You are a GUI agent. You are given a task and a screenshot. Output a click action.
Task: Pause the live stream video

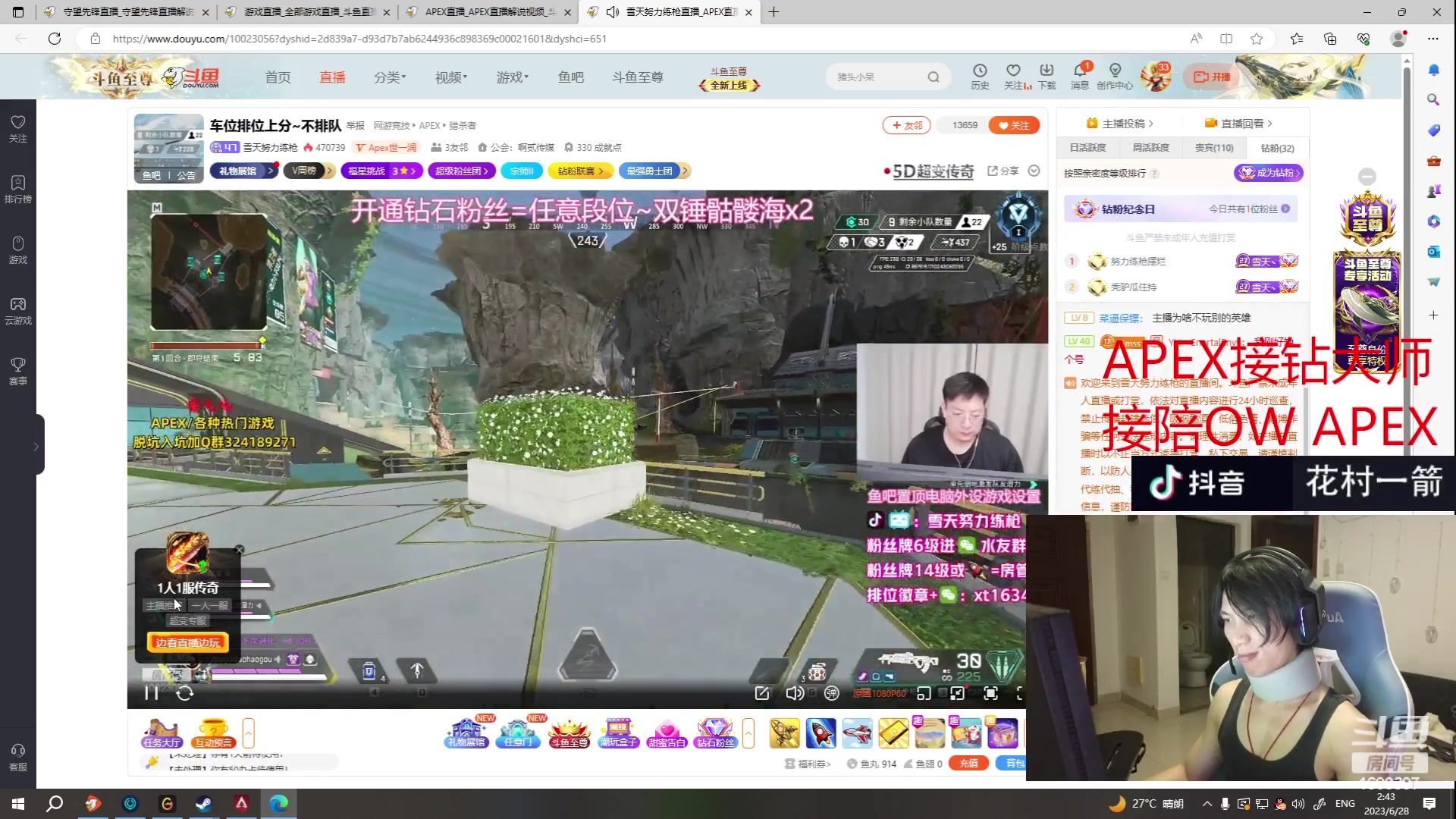tap(151, 692)
